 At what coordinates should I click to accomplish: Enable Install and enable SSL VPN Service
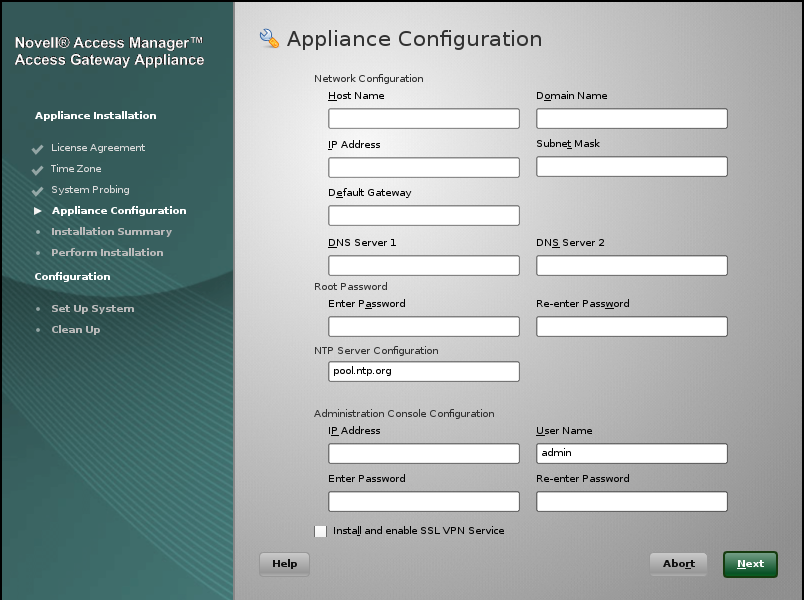click(320, 531)
